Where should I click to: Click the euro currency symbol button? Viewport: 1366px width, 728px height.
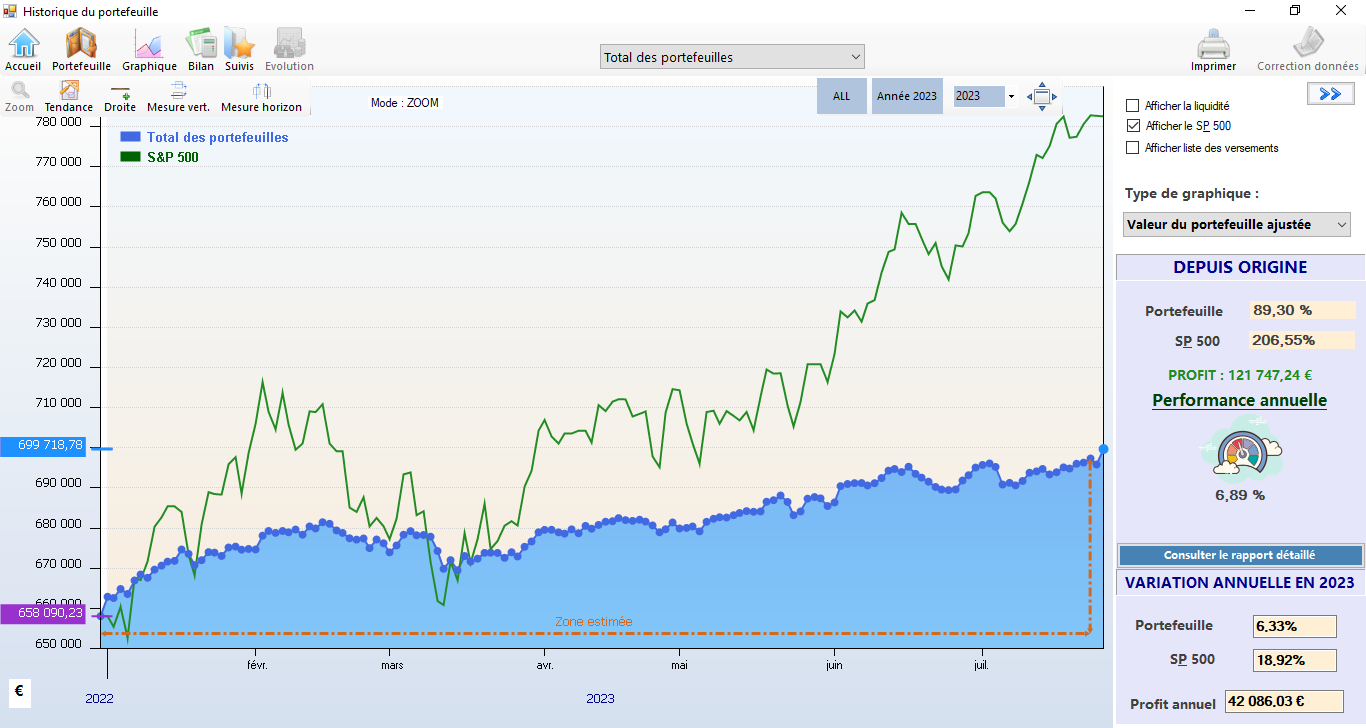point(20,693)
